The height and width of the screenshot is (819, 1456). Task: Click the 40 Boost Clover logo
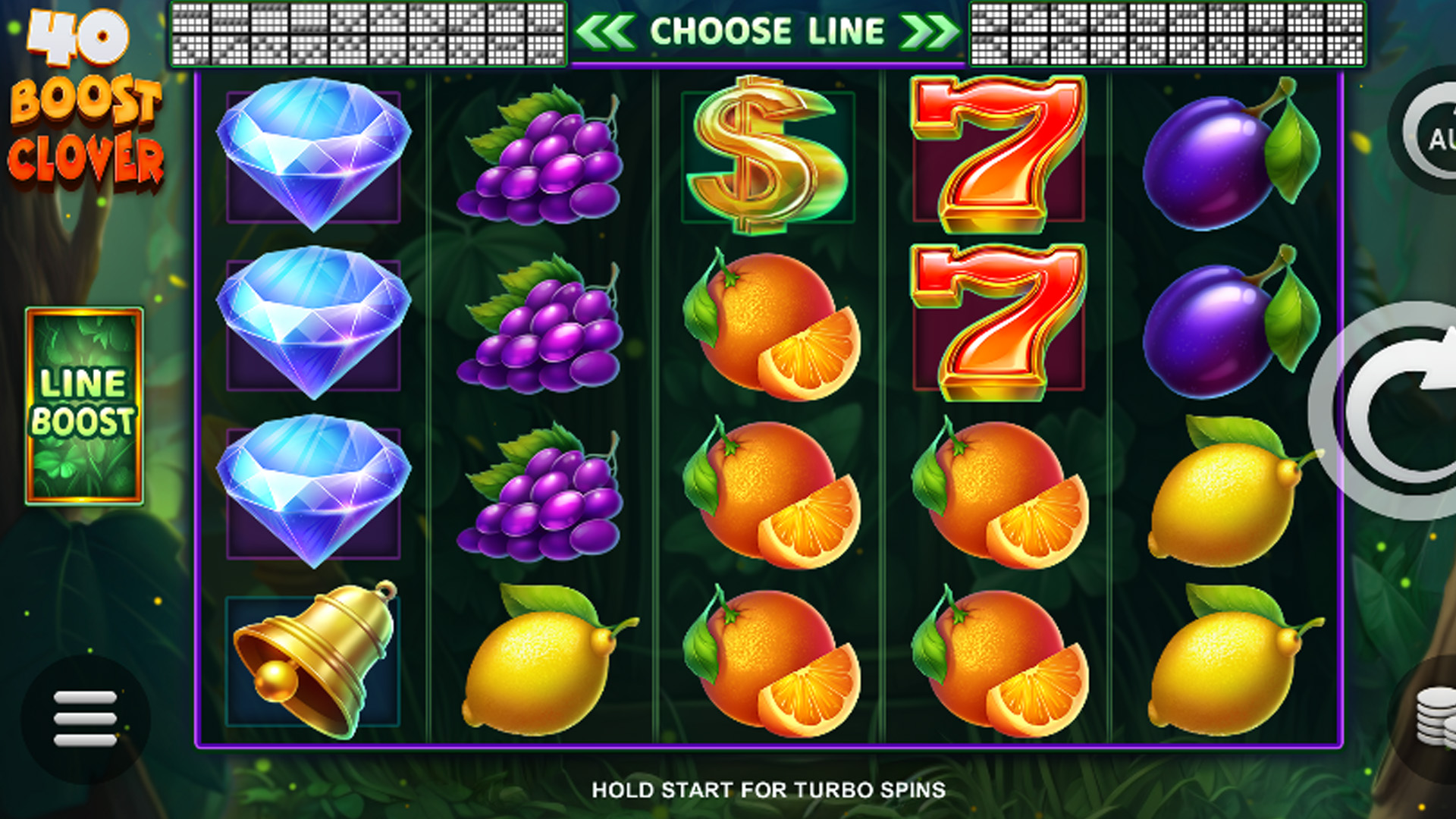85,97
